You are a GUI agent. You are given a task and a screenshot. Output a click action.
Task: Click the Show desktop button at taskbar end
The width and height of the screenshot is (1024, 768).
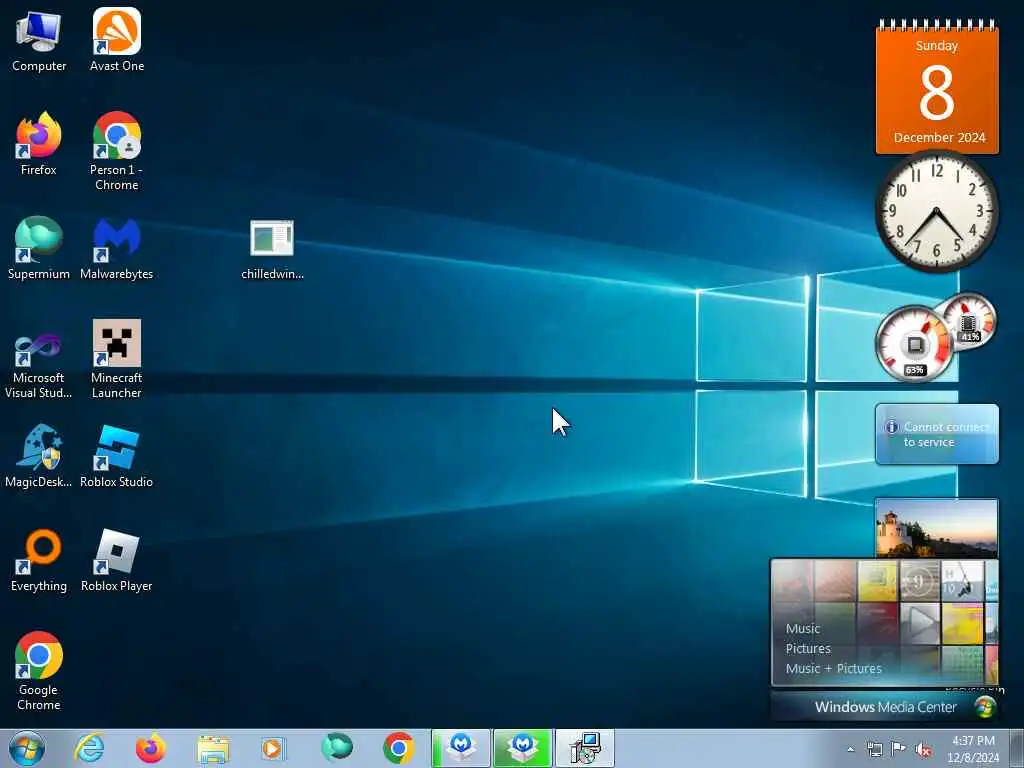point(1016,749)
